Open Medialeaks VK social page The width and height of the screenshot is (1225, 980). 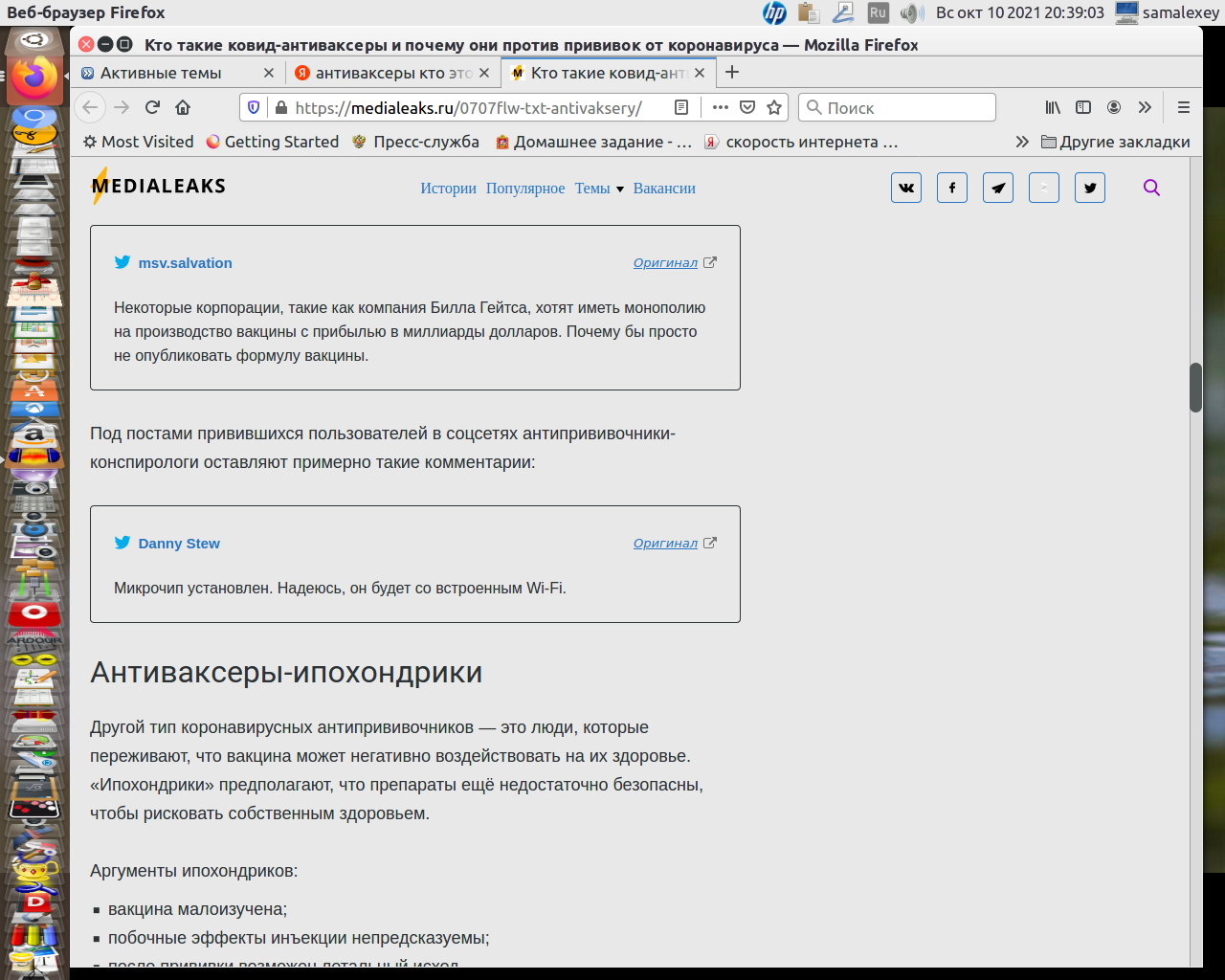tap(906, 188)
